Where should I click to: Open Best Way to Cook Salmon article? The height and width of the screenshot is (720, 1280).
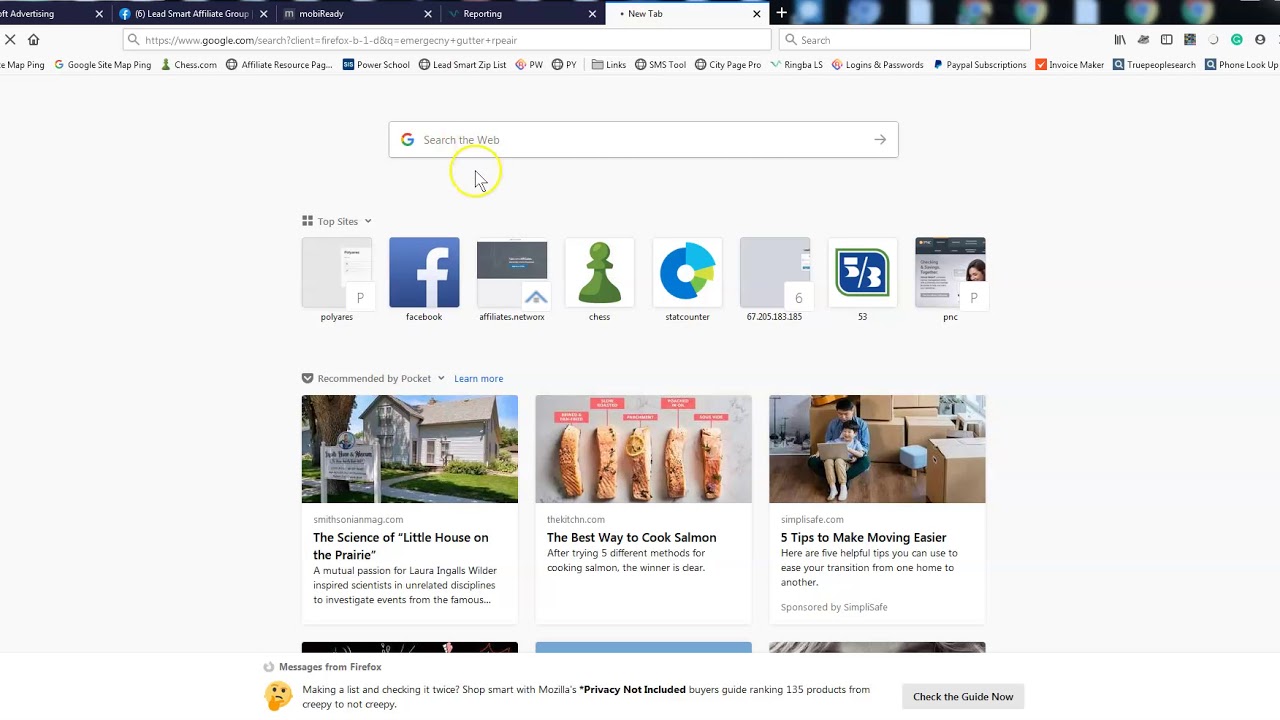tap(631, 538)
